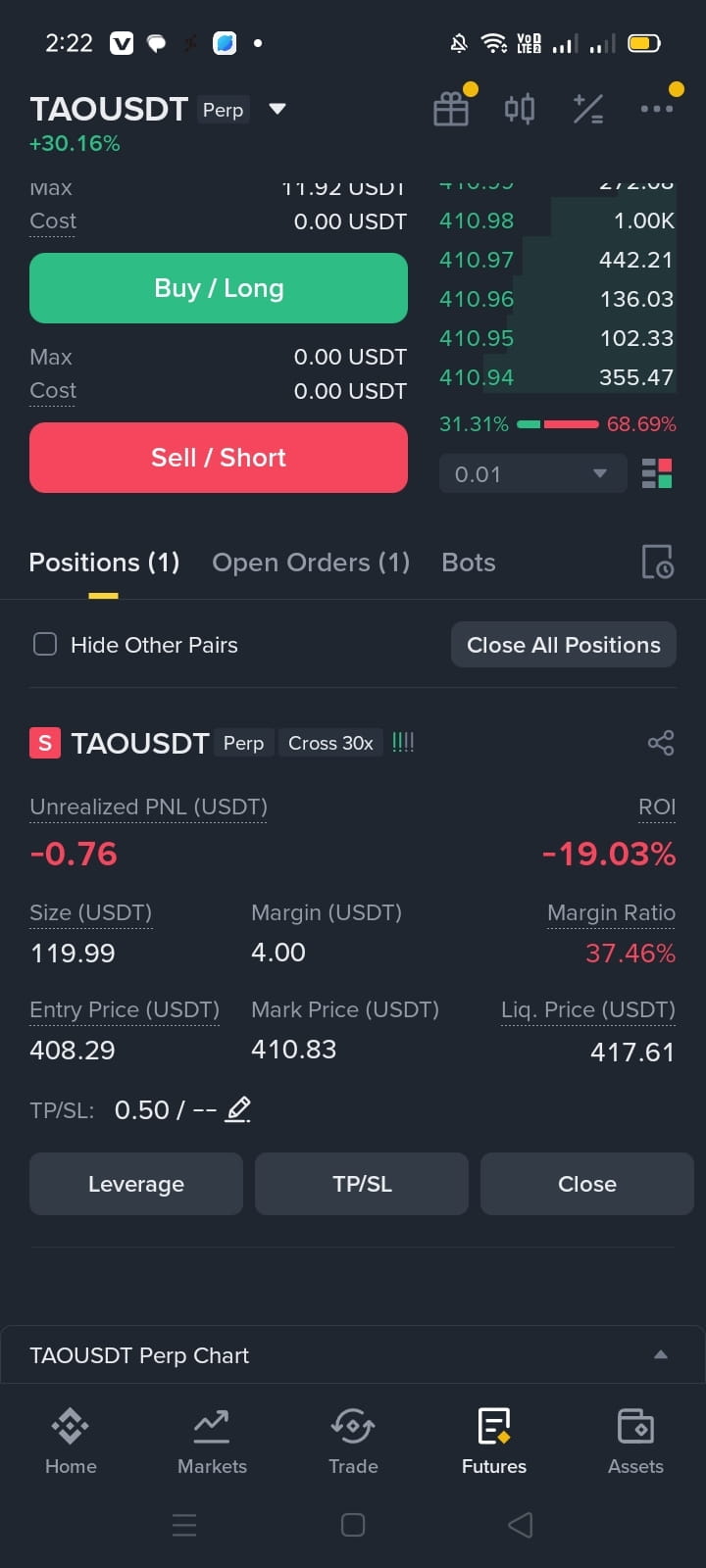Switch to the Open Orders (1) tab

[x=311, y=563]
